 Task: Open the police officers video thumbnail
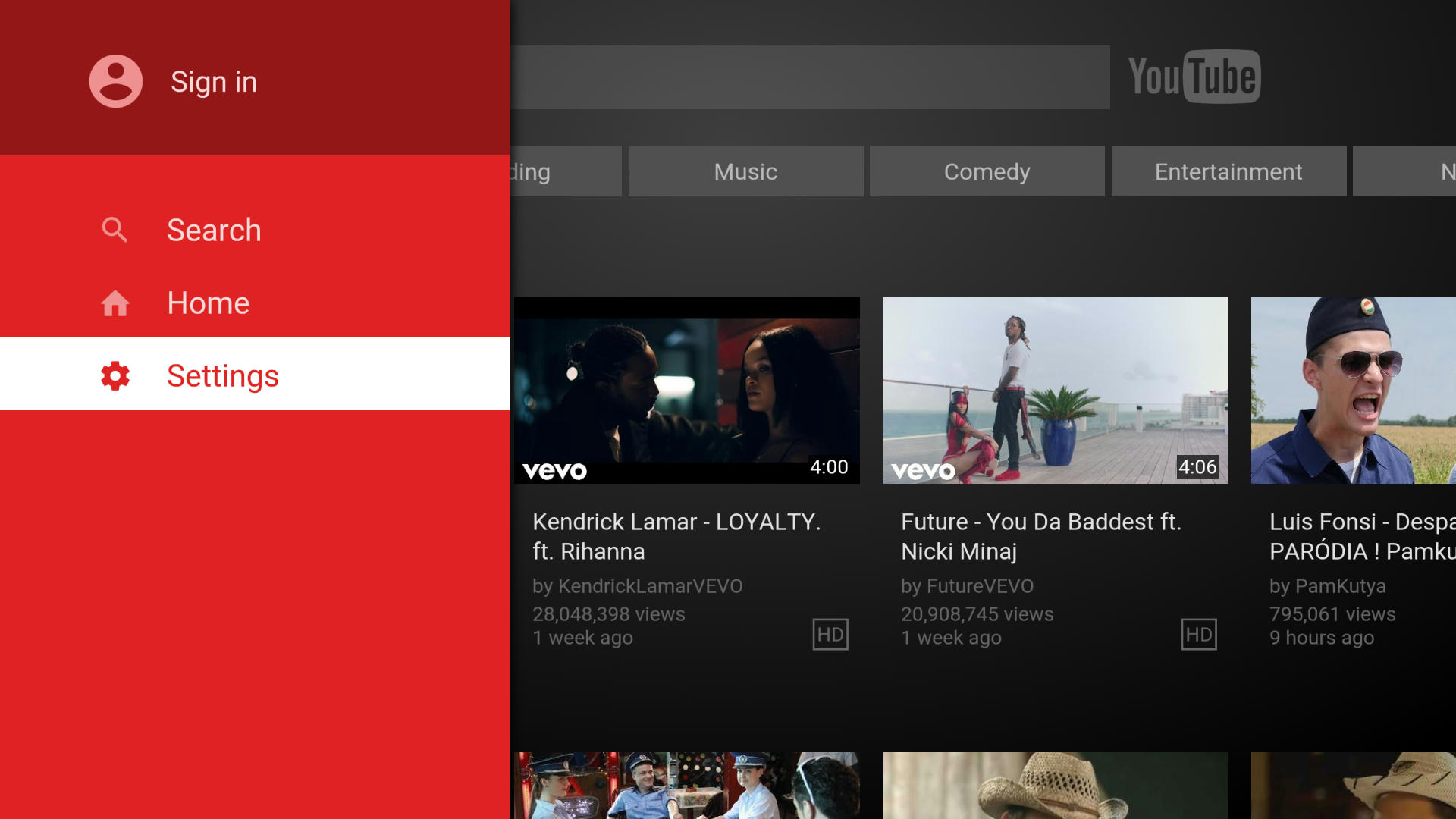pyautogui.click(x=687, y=786)
